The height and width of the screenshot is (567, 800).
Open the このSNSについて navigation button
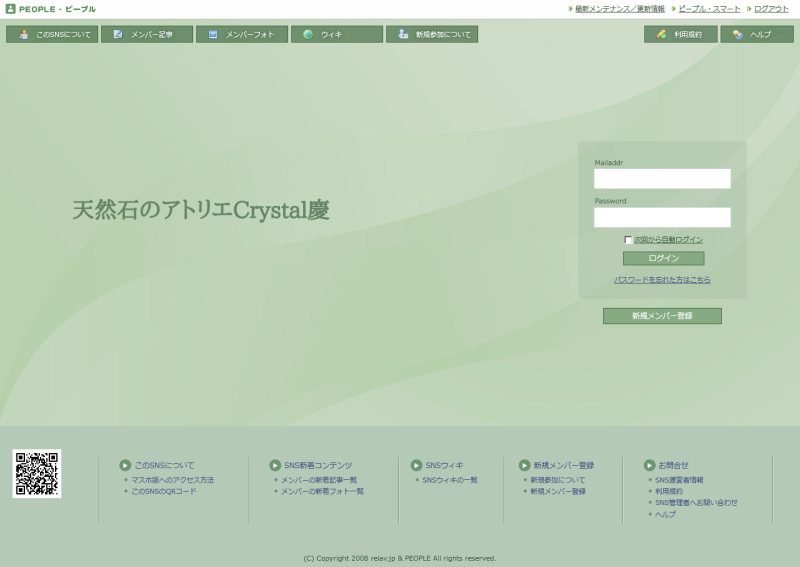point(52,34)
